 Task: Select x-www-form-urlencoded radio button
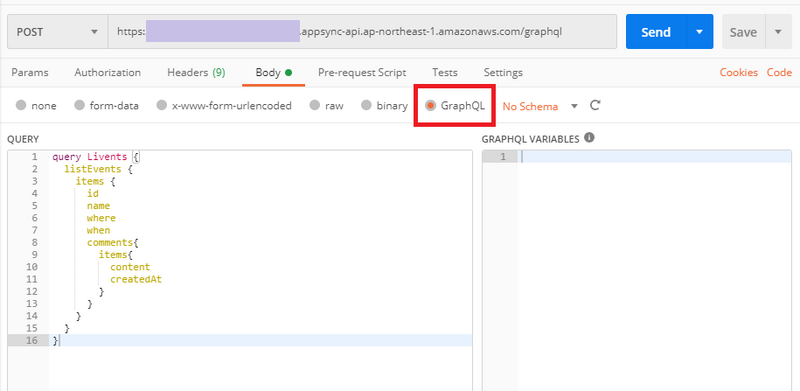pyautogui.click(x=162, y=106)
